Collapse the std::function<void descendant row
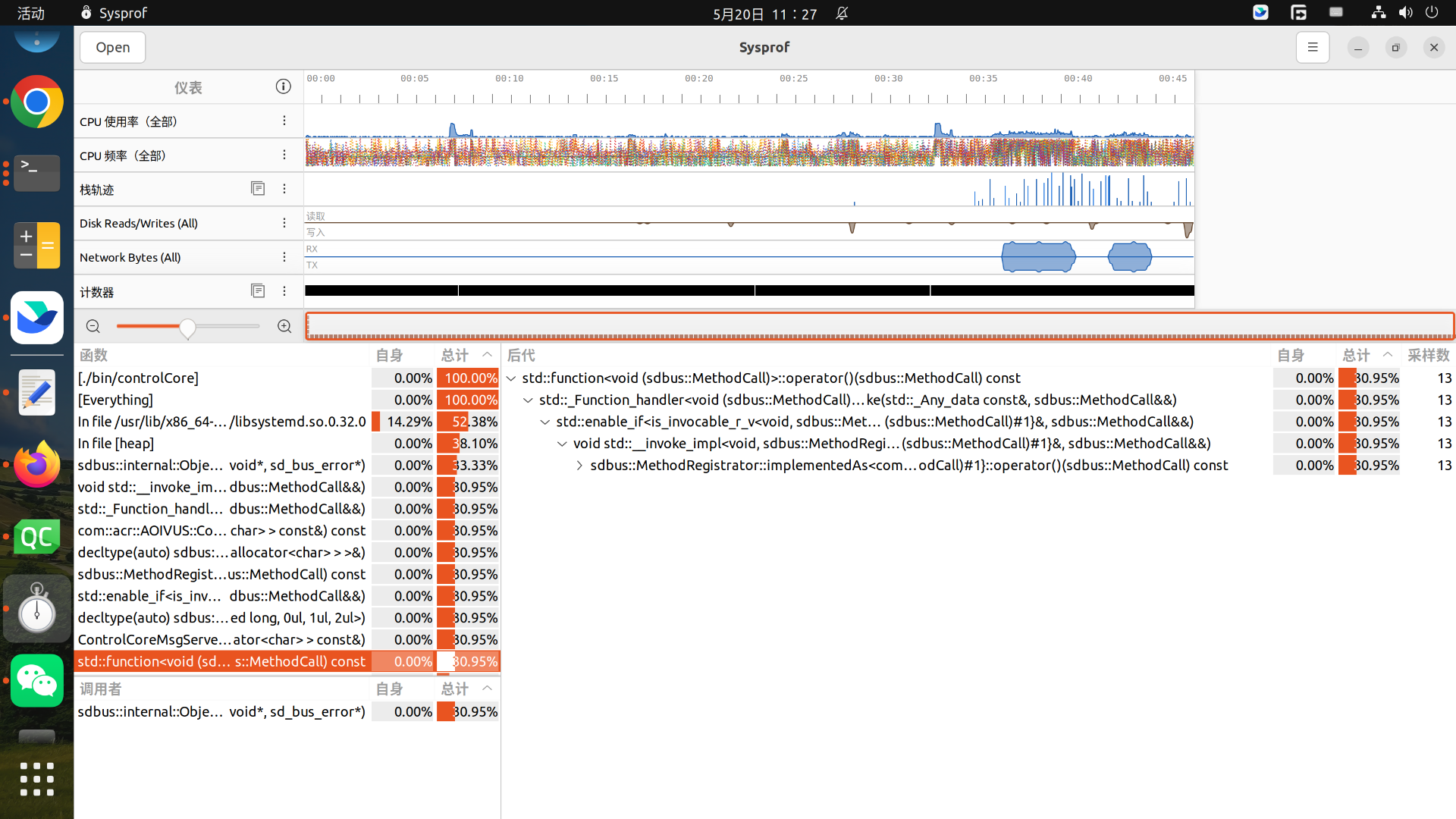 [511, 378]
